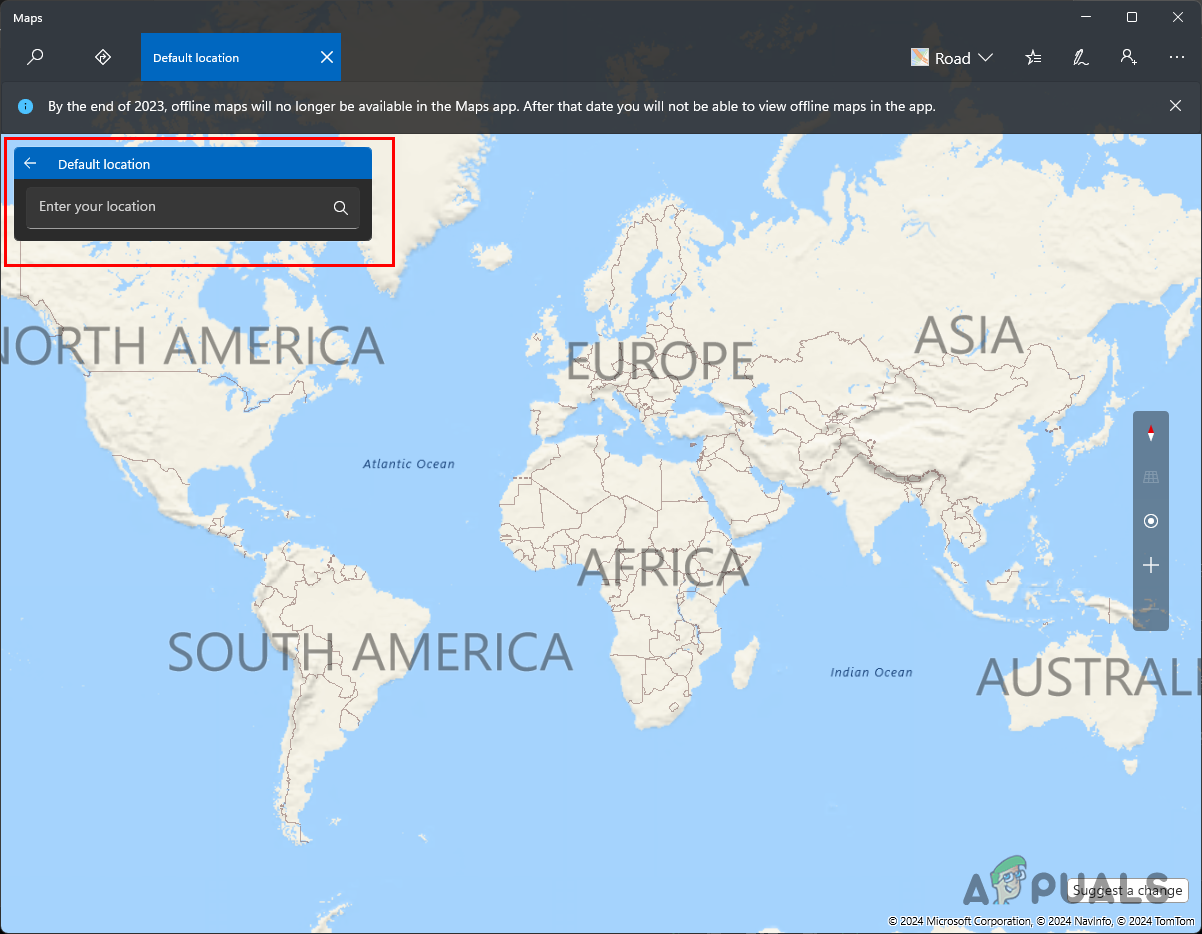Activate Windows Ink pen annotation

coord(1081,57)
